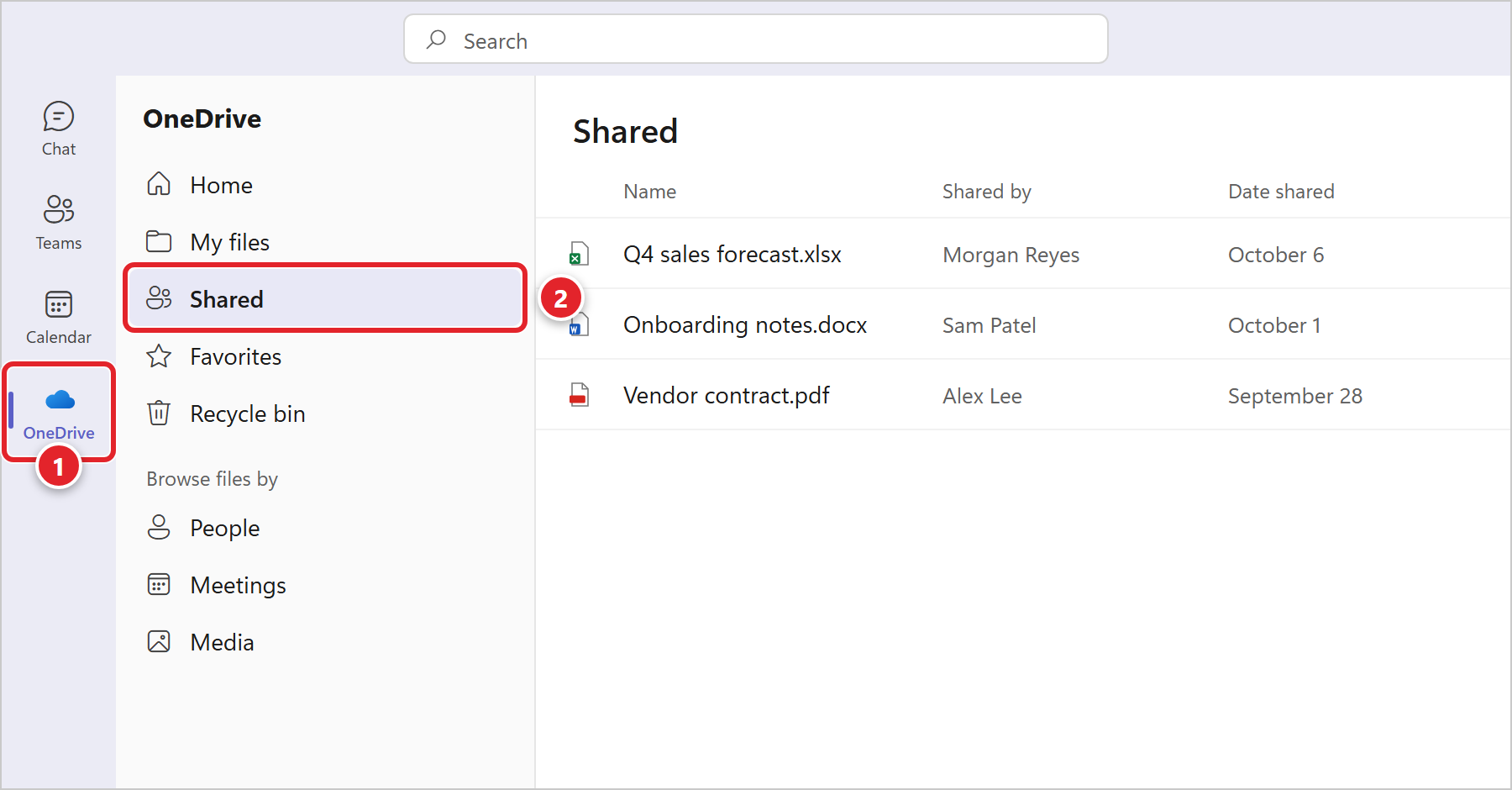Click the Favorites star icon
The height and width of the screenshot is (790, 1512).
click(x=159, y=356)
